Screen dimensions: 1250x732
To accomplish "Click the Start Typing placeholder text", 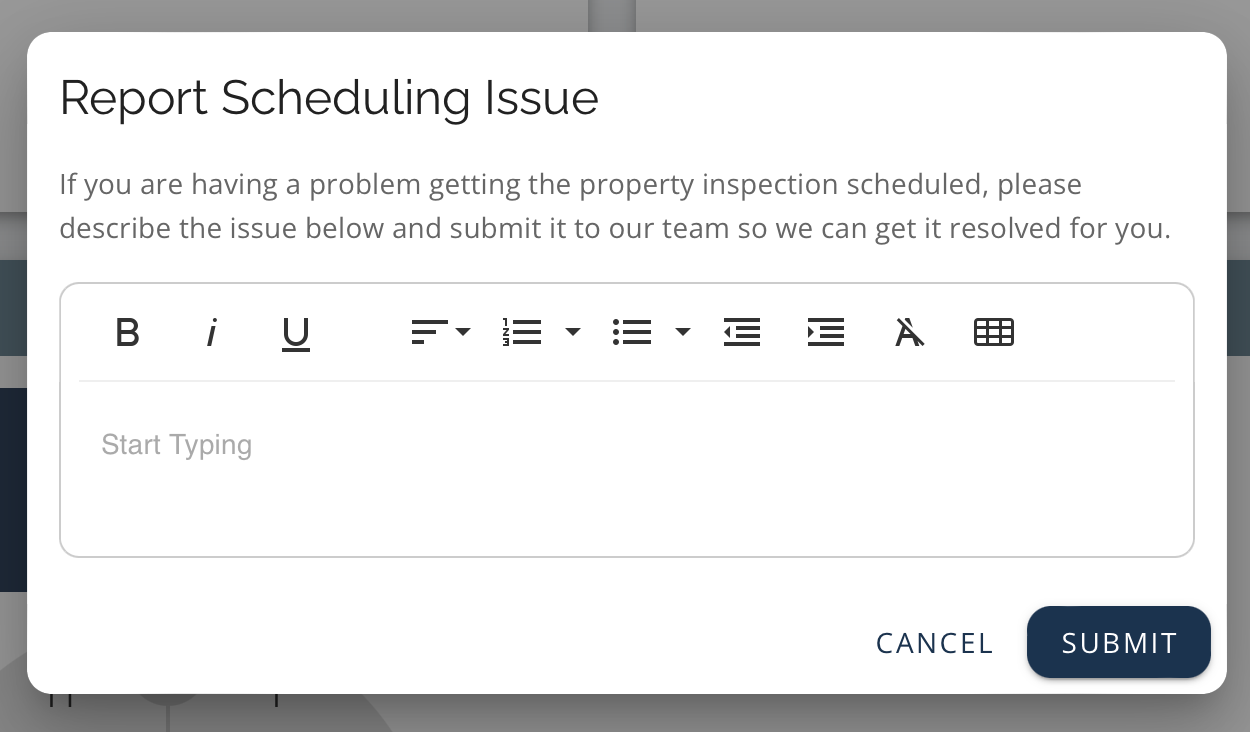I will pos(177,444).
